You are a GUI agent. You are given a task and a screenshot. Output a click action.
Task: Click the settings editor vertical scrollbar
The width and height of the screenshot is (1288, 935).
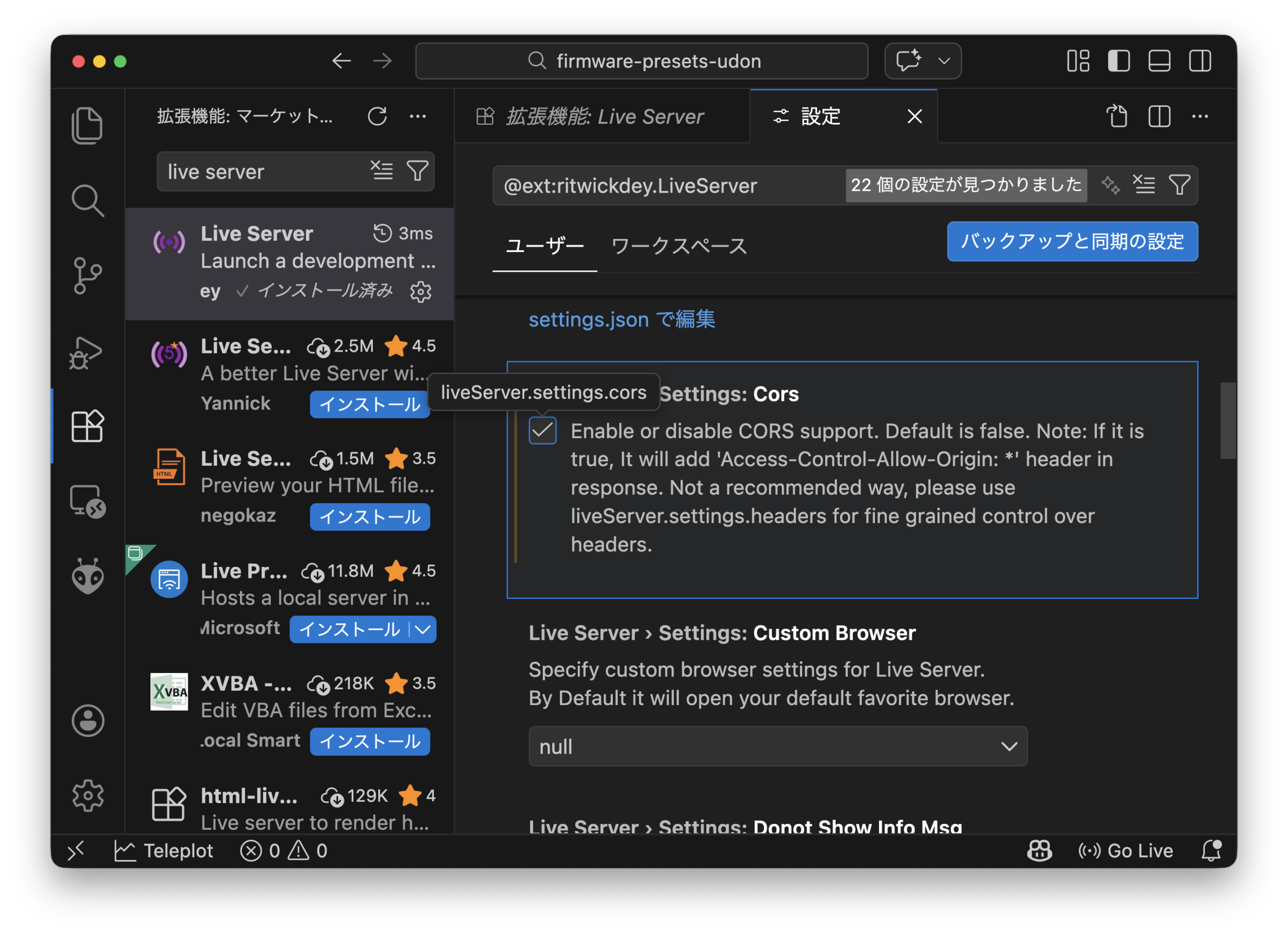pos(1228,420)
